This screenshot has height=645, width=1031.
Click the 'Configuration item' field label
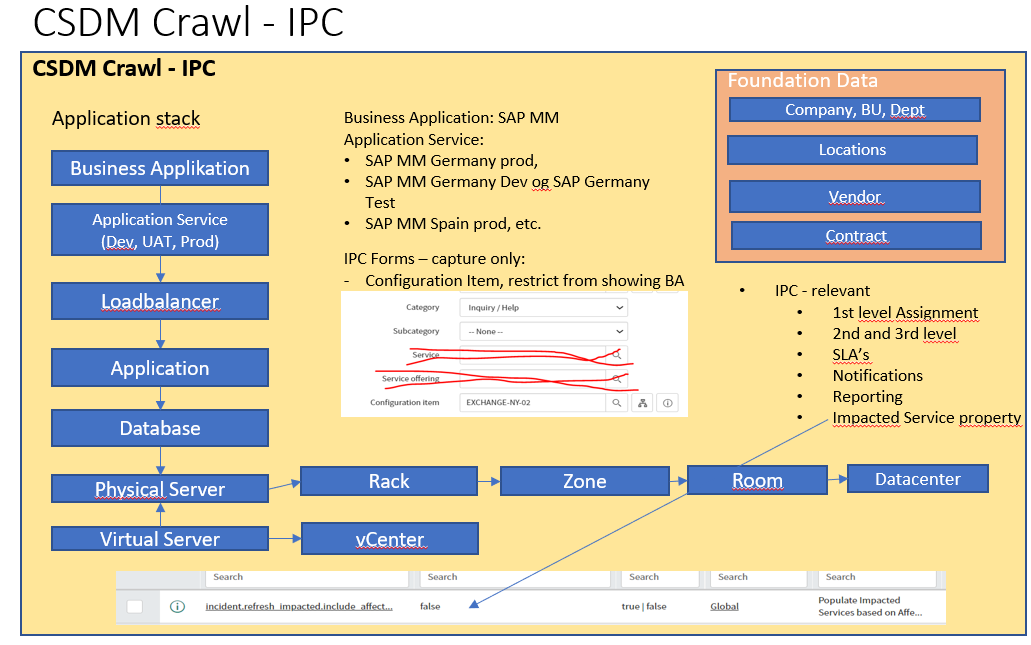(x=404, y=402)
